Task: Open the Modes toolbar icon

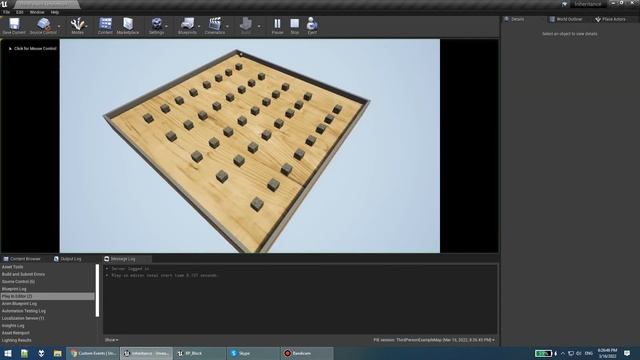Action: click(78, 26)
